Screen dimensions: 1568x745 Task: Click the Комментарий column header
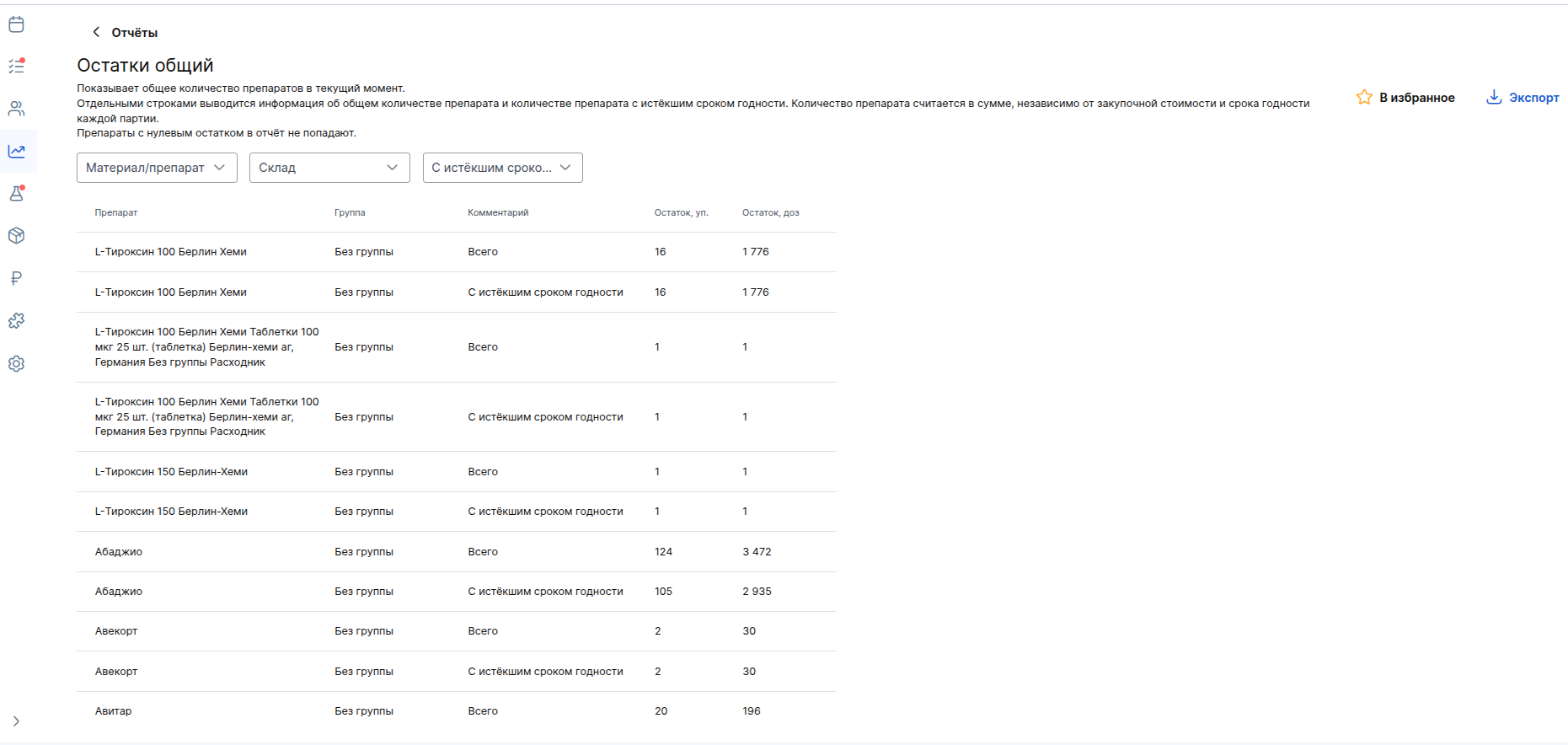(498, 212)
